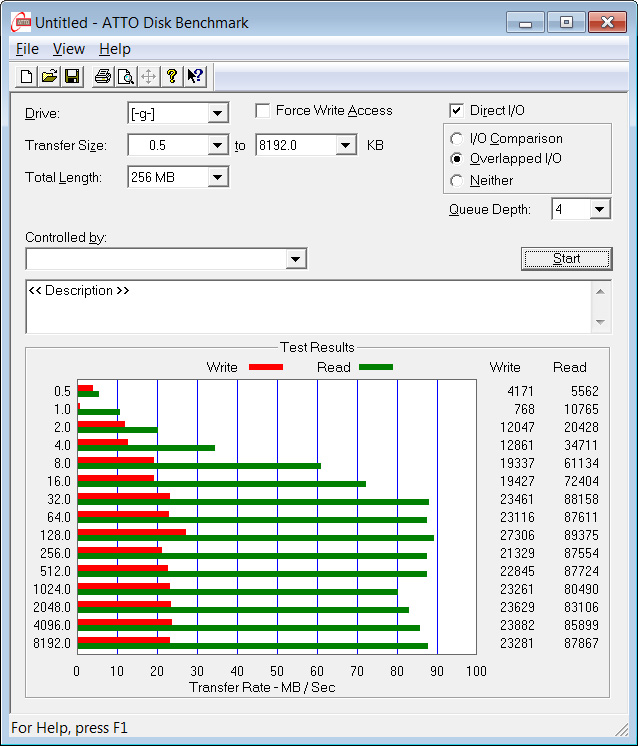Screen dimensions: 638x746
Task: Click the yellow question mark About icon
Action: tap(172, 76)
